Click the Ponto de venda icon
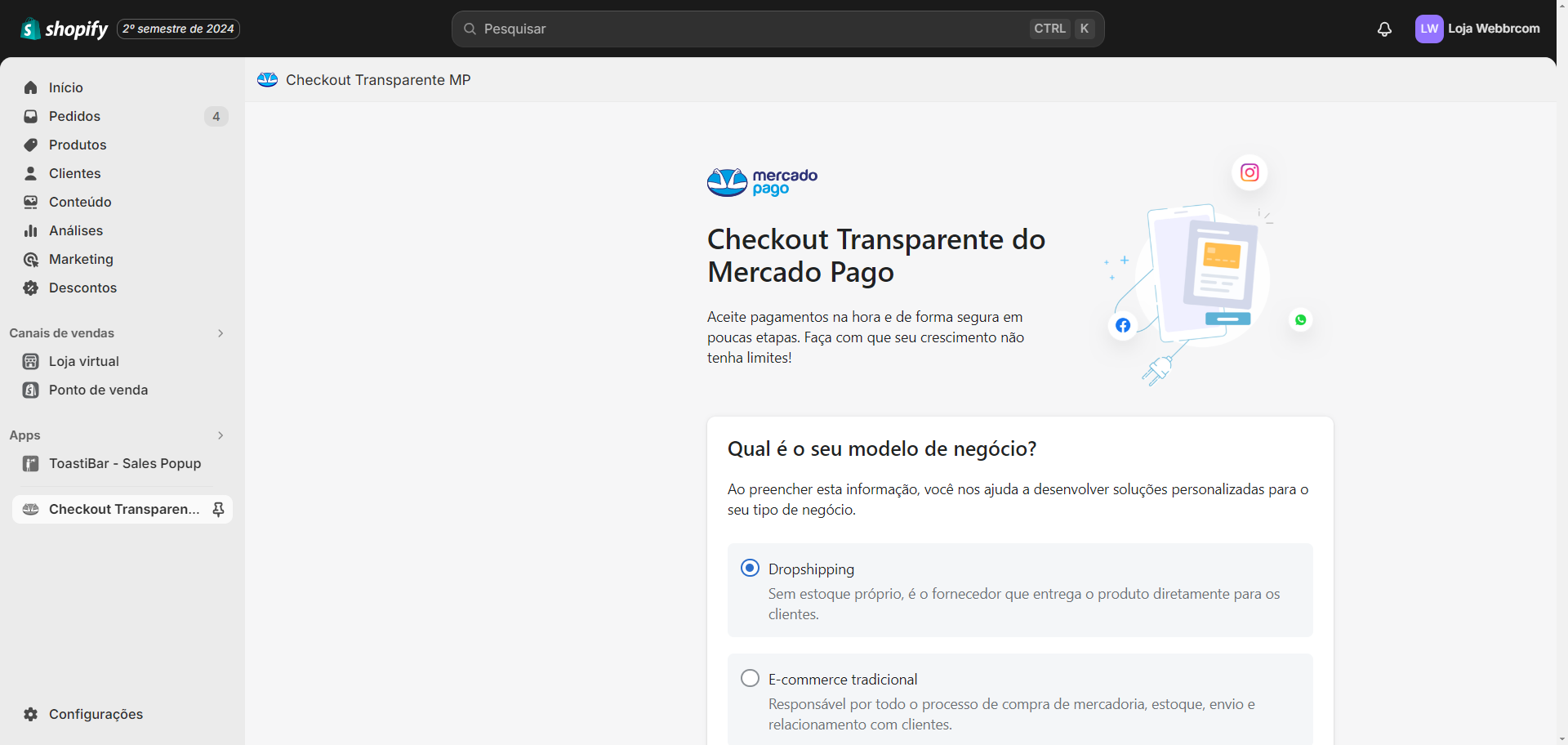Image resolution: width=1568 pixels, height=745 pixels. (31, 390)
